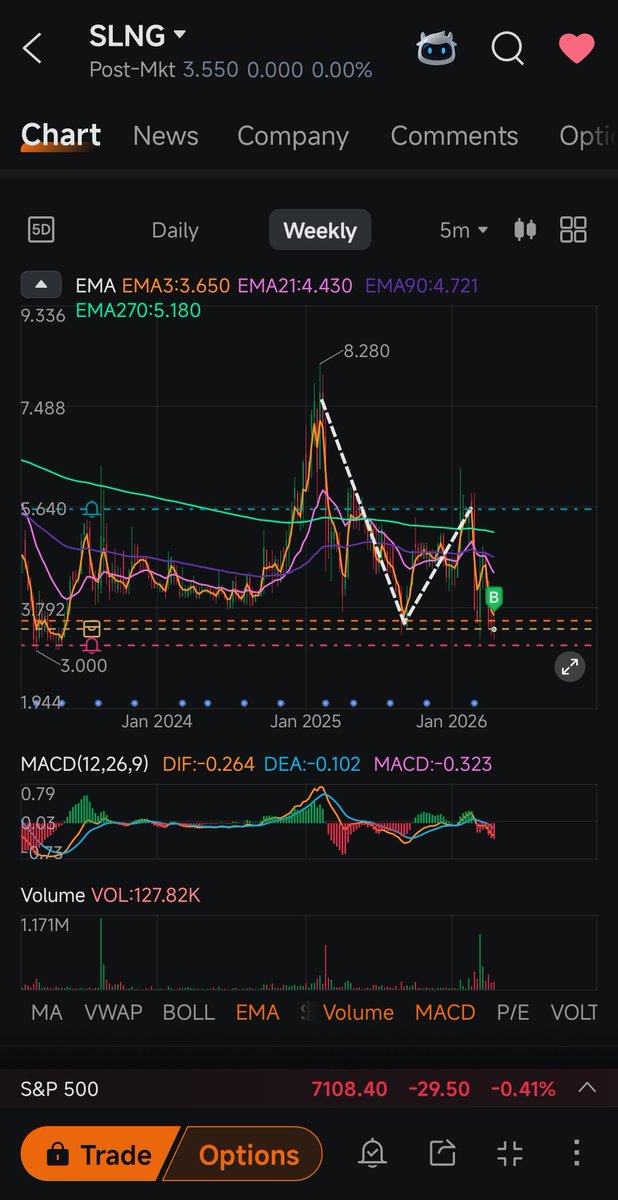Viewport: 618px width, 1200px height.
Task: Go back using the back arrow
Action: 33,48
